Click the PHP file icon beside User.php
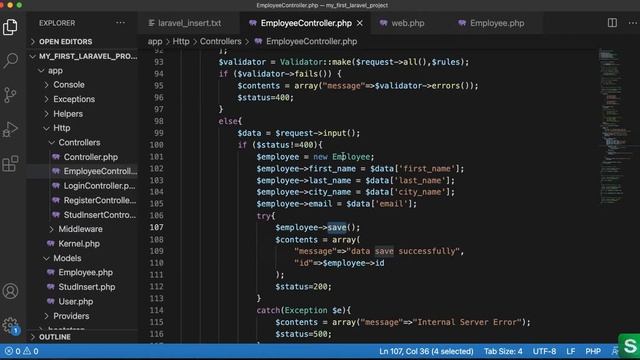The height and width of the screenshot is (360, 640). (x=51, y=302)
